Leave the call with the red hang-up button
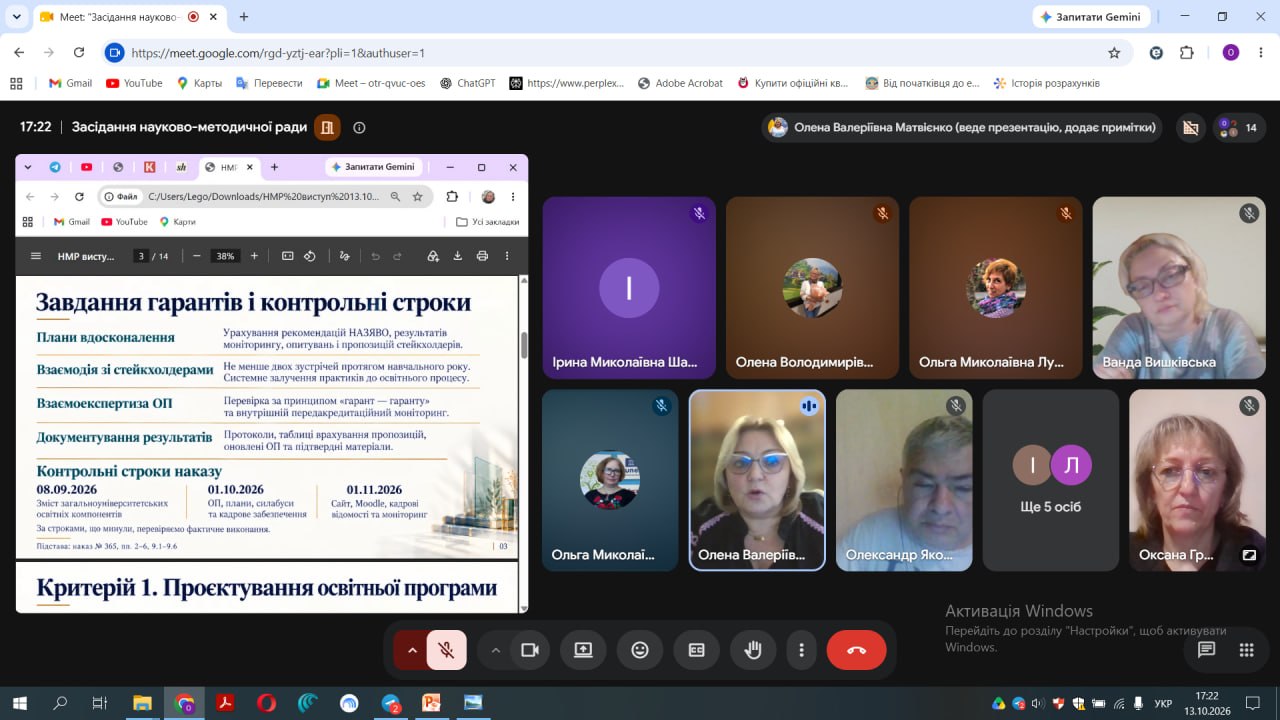1280x720 pixels. pos(856,650)
